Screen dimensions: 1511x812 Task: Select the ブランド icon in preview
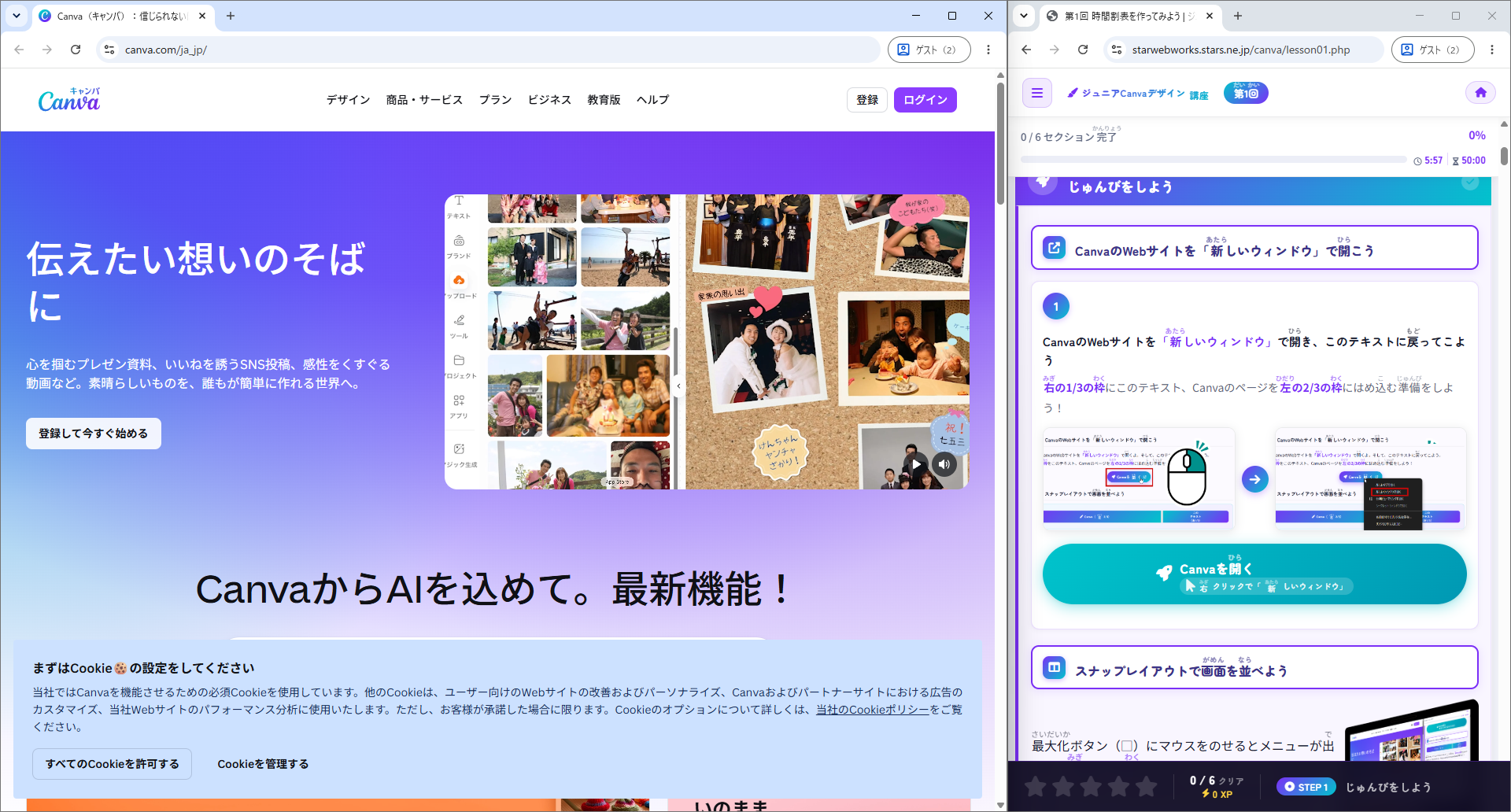pos(459,246)
